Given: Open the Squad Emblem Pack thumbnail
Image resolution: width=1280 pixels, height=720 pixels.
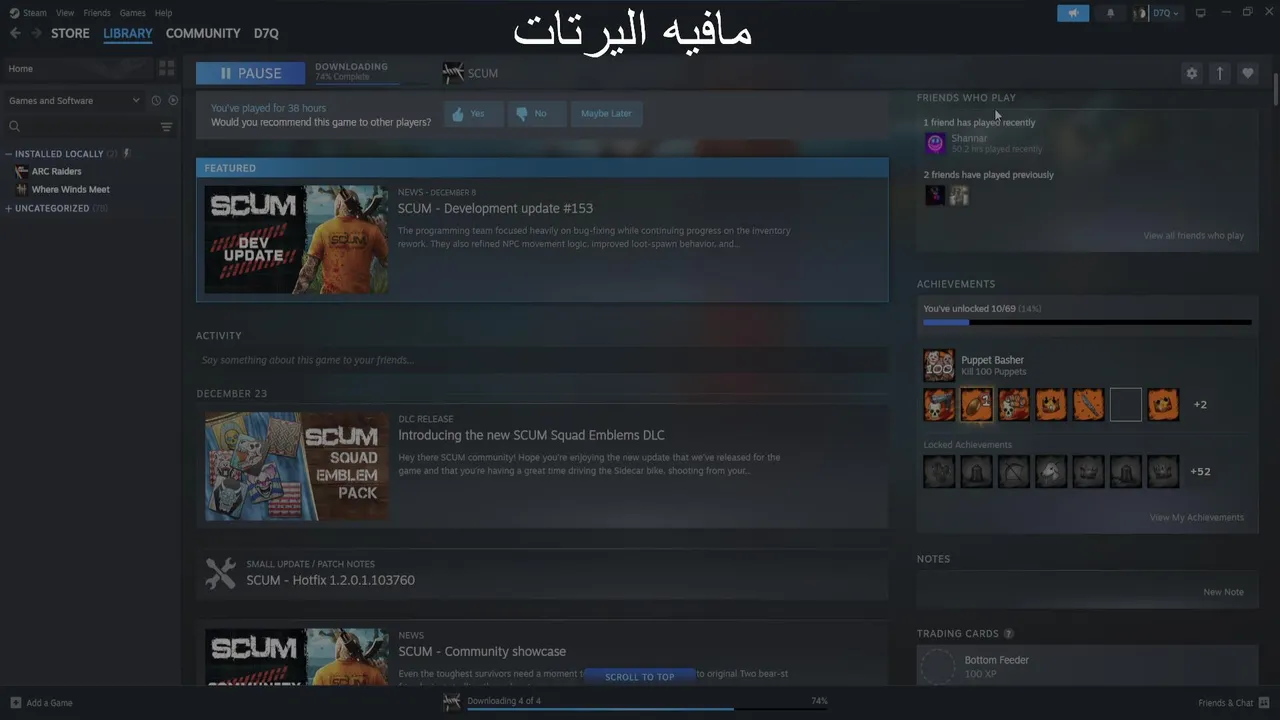Looking at the screenshot, I should pyautogui.click(x=297, y=466).
